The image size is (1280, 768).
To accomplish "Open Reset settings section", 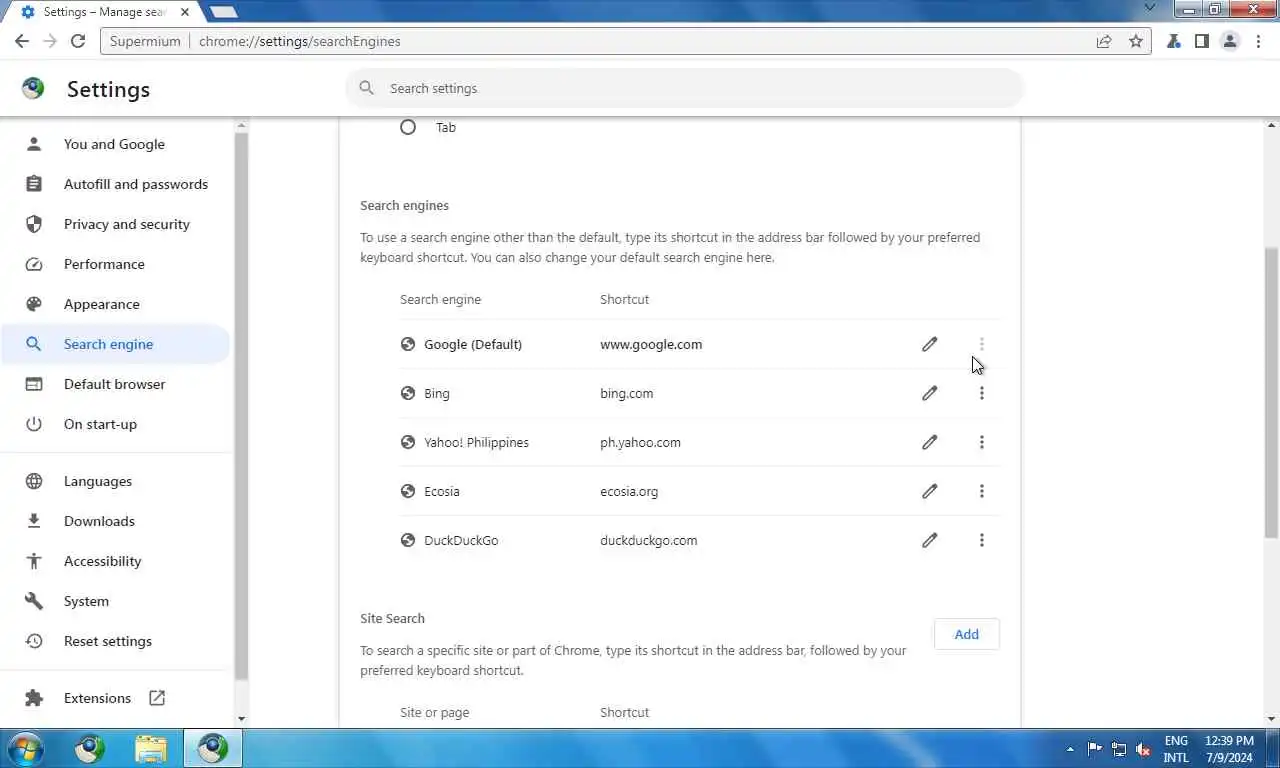I will (x=115, y=641).
